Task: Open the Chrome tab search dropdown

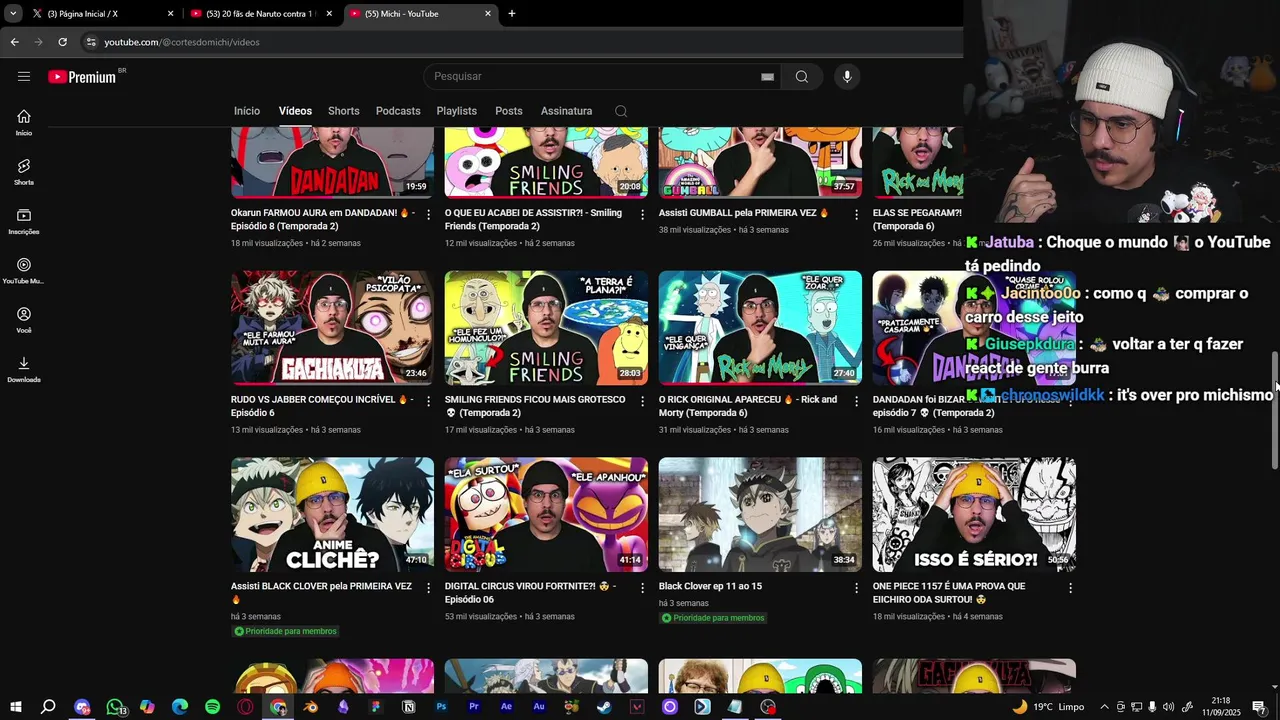Action: [13, 13]
